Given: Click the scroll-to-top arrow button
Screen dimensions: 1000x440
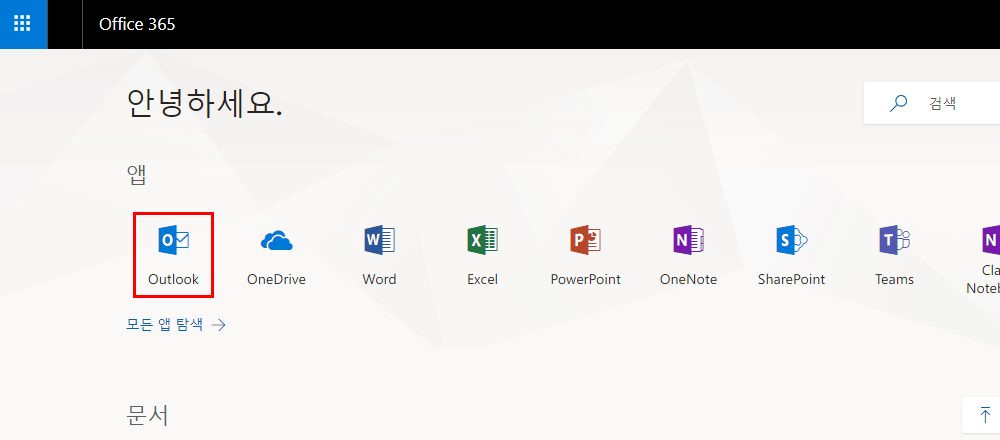Looking at the screenshot, I should [985, 414].
